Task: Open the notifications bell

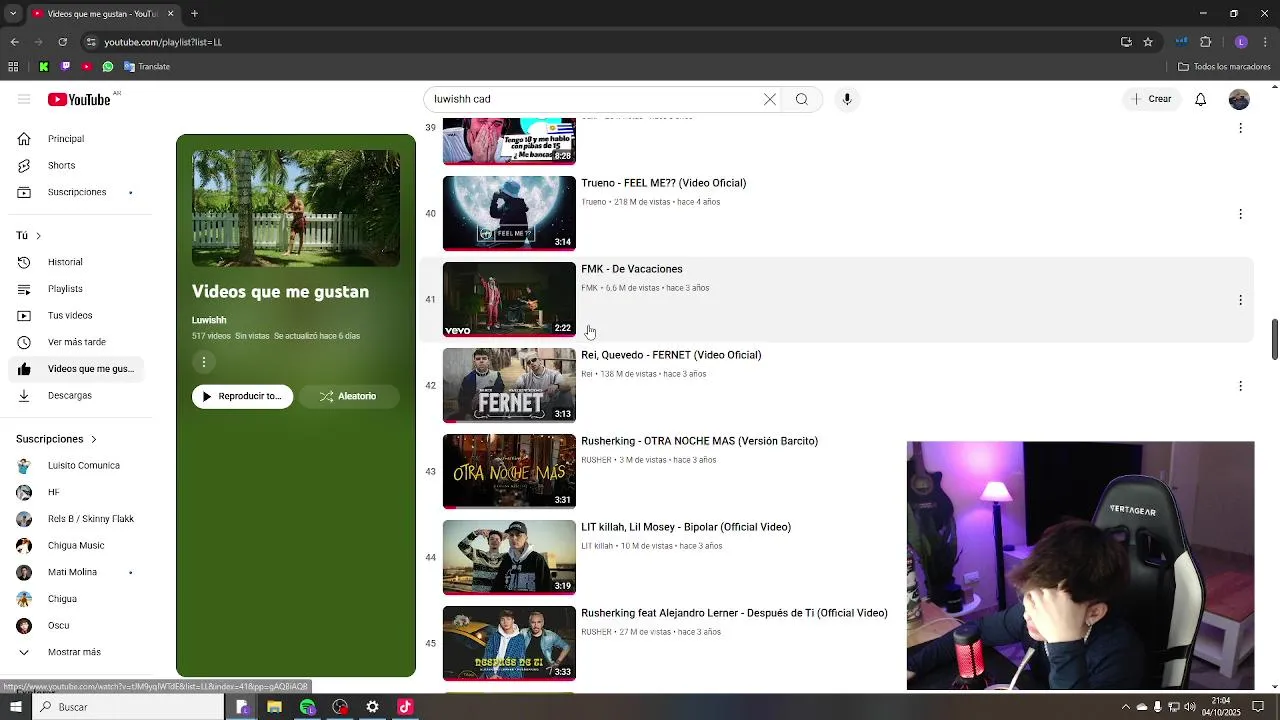Action: [1200, 99]
